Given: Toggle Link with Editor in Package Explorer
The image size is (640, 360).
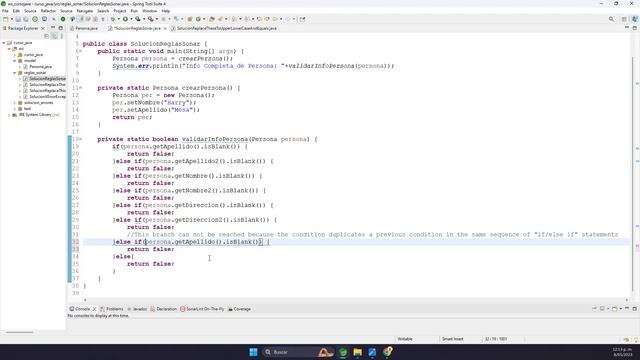Looking at the screenshot, I should [54, 36].
